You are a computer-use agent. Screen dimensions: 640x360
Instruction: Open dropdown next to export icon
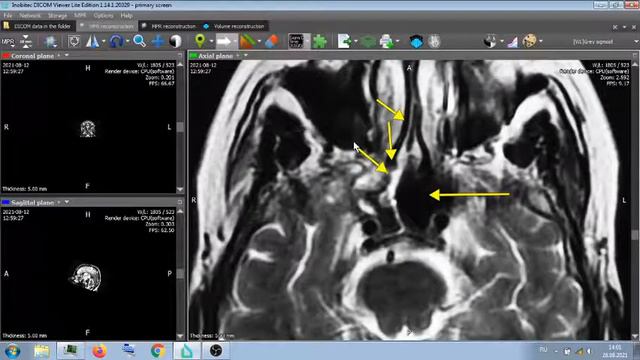pyautogui.click(x=356, y=41)
